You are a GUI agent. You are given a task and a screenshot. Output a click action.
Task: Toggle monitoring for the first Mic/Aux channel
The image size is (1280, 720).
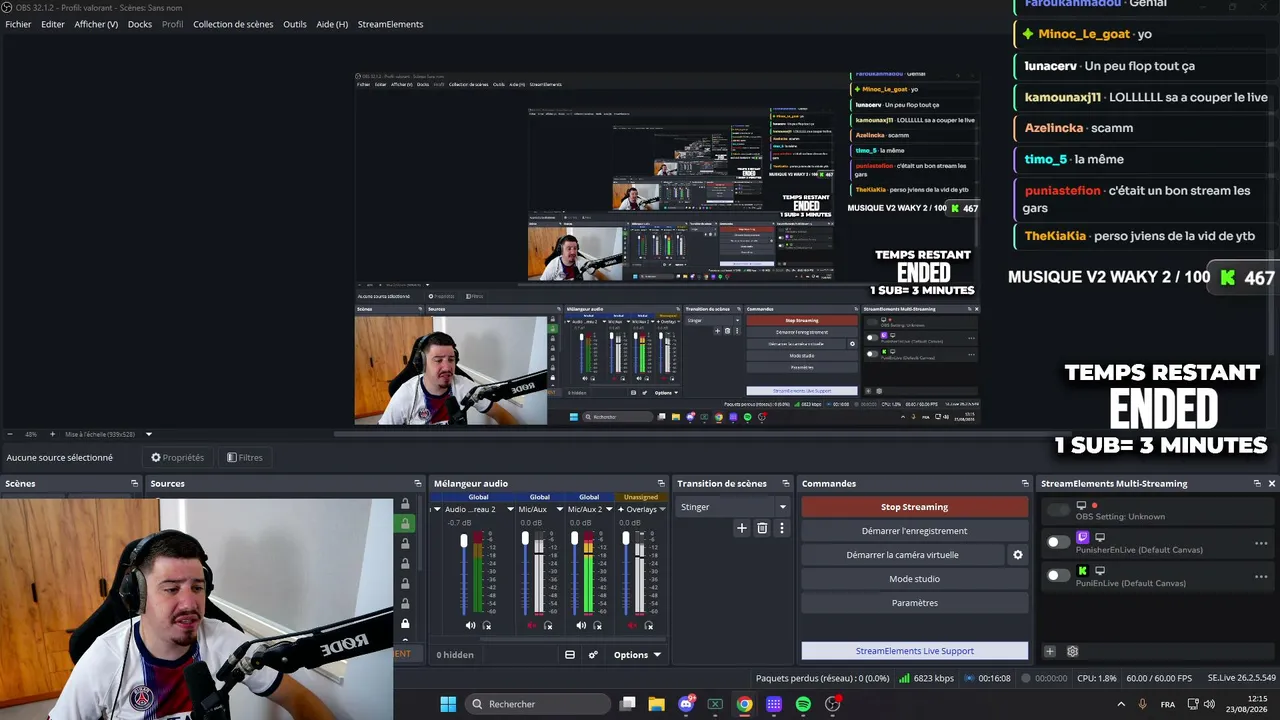pos(548,626)
